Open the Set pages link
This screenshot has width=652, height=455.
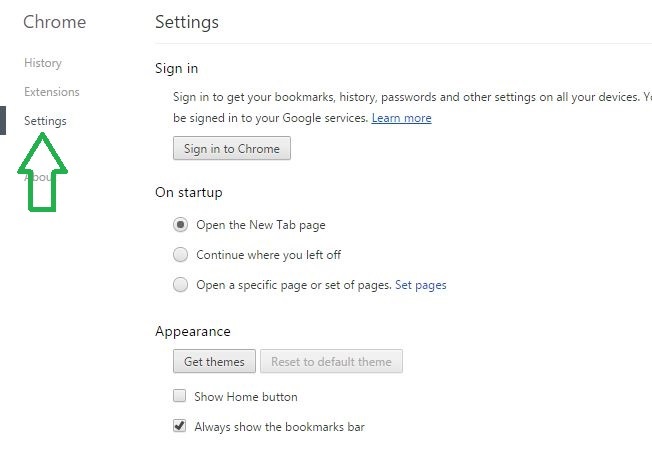[x=420, y=285]
